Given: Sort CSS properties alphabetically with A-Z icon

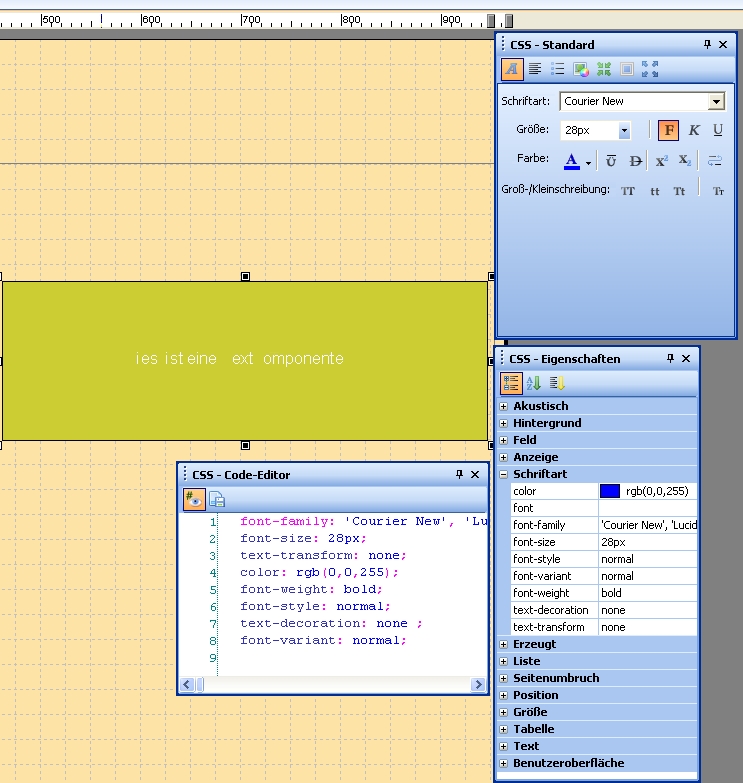Looking at the screenshot, I should pyautogui.click(x=534, y=383).
